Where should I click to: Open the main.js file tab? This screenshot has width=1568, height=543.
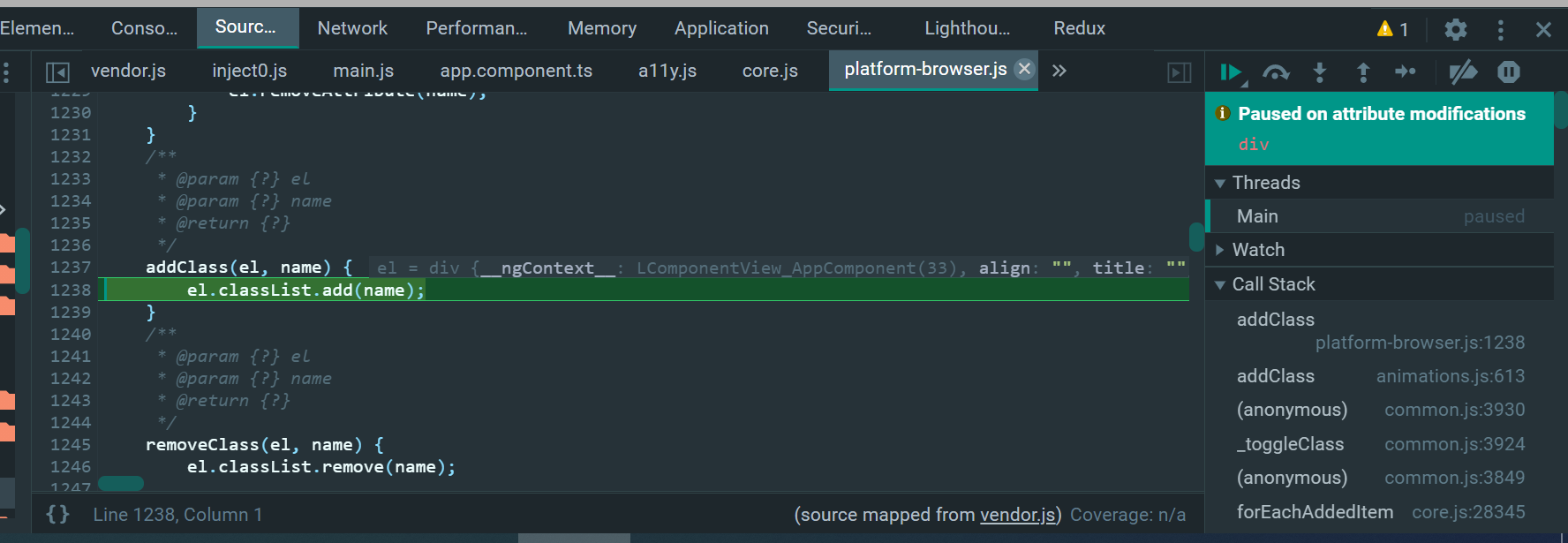(x=363, y=71)
